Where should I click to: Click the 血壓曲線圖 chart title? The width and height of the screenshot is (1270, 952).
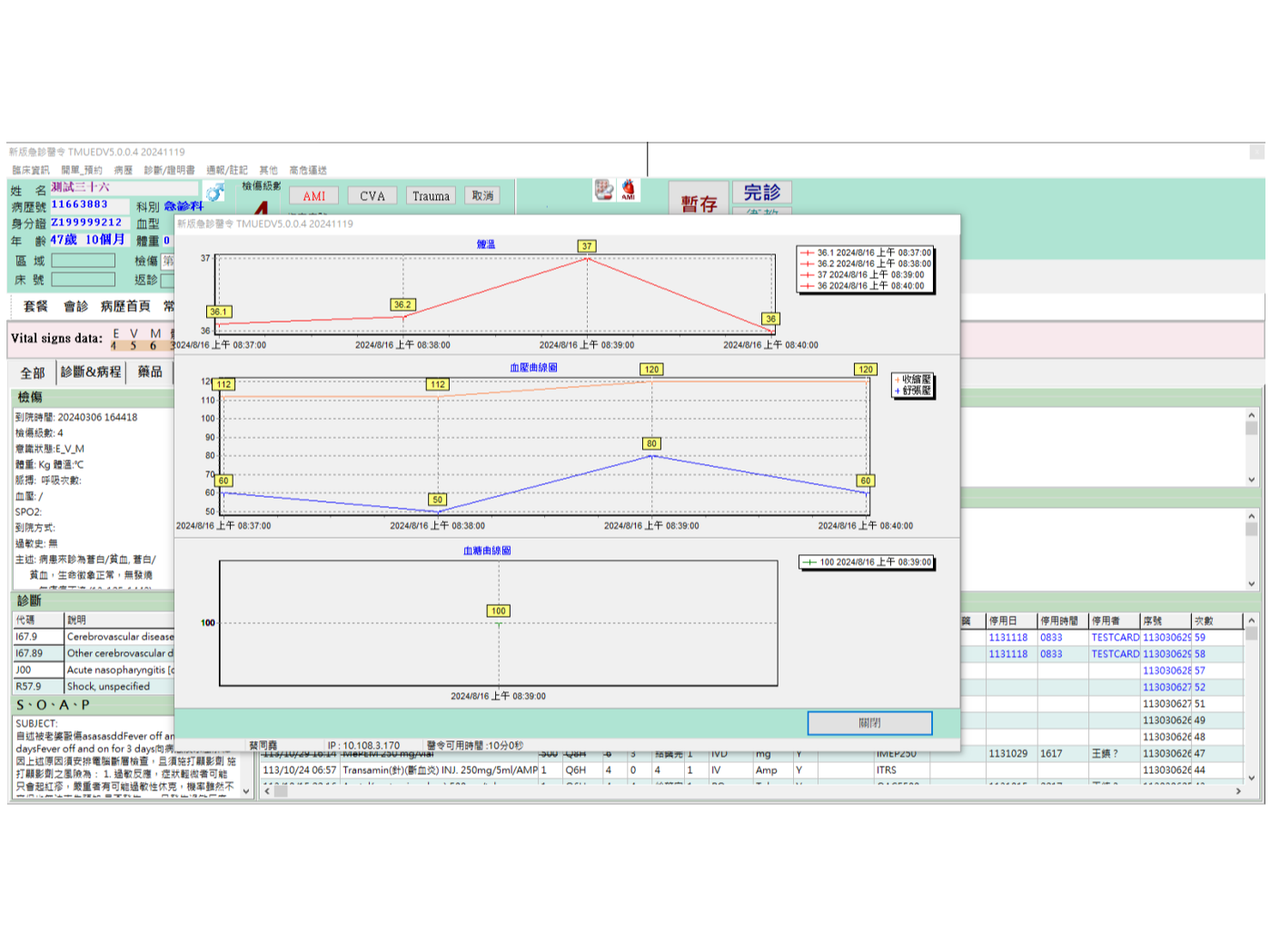[534, 368]
